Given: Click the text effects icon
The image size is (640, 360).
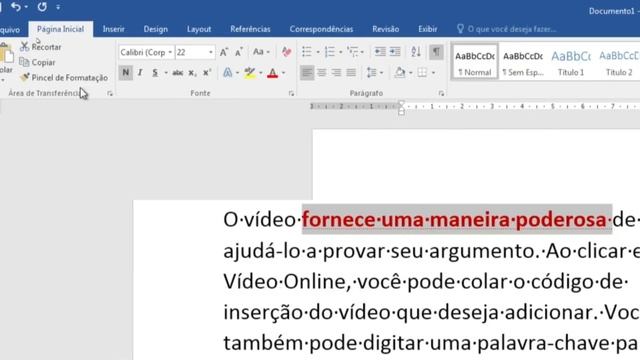Looking at the screenshot, I should point(228,73).
